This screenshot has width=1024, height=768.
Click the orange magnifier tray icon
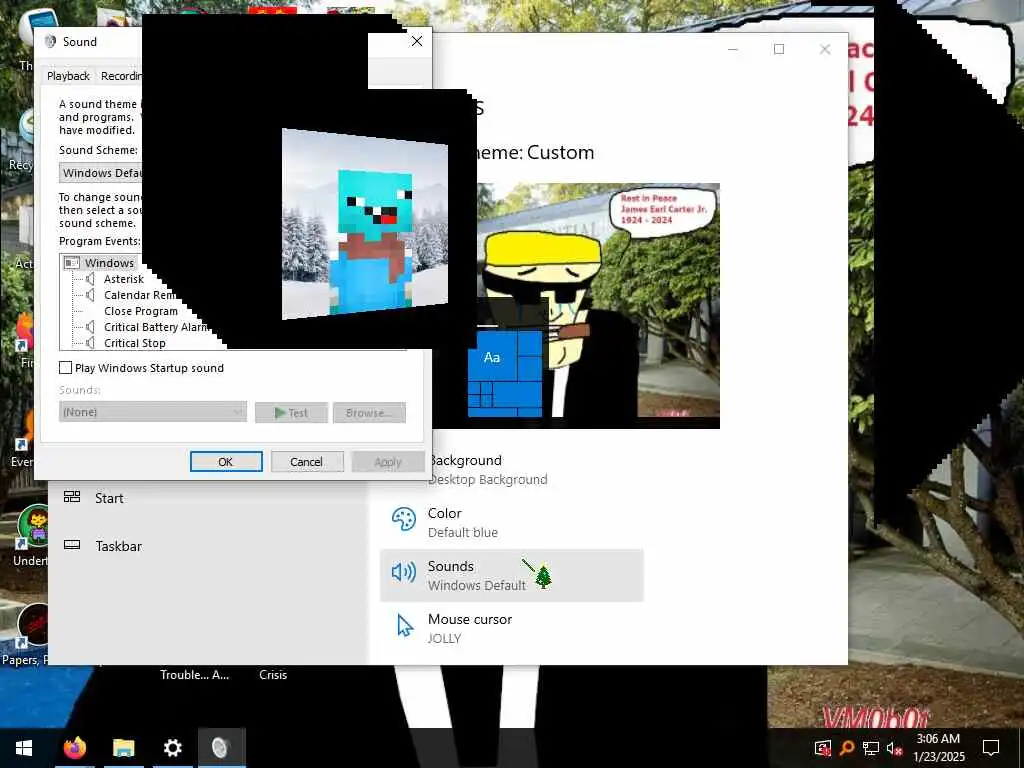pyautogui.click(x=846, y=748)
